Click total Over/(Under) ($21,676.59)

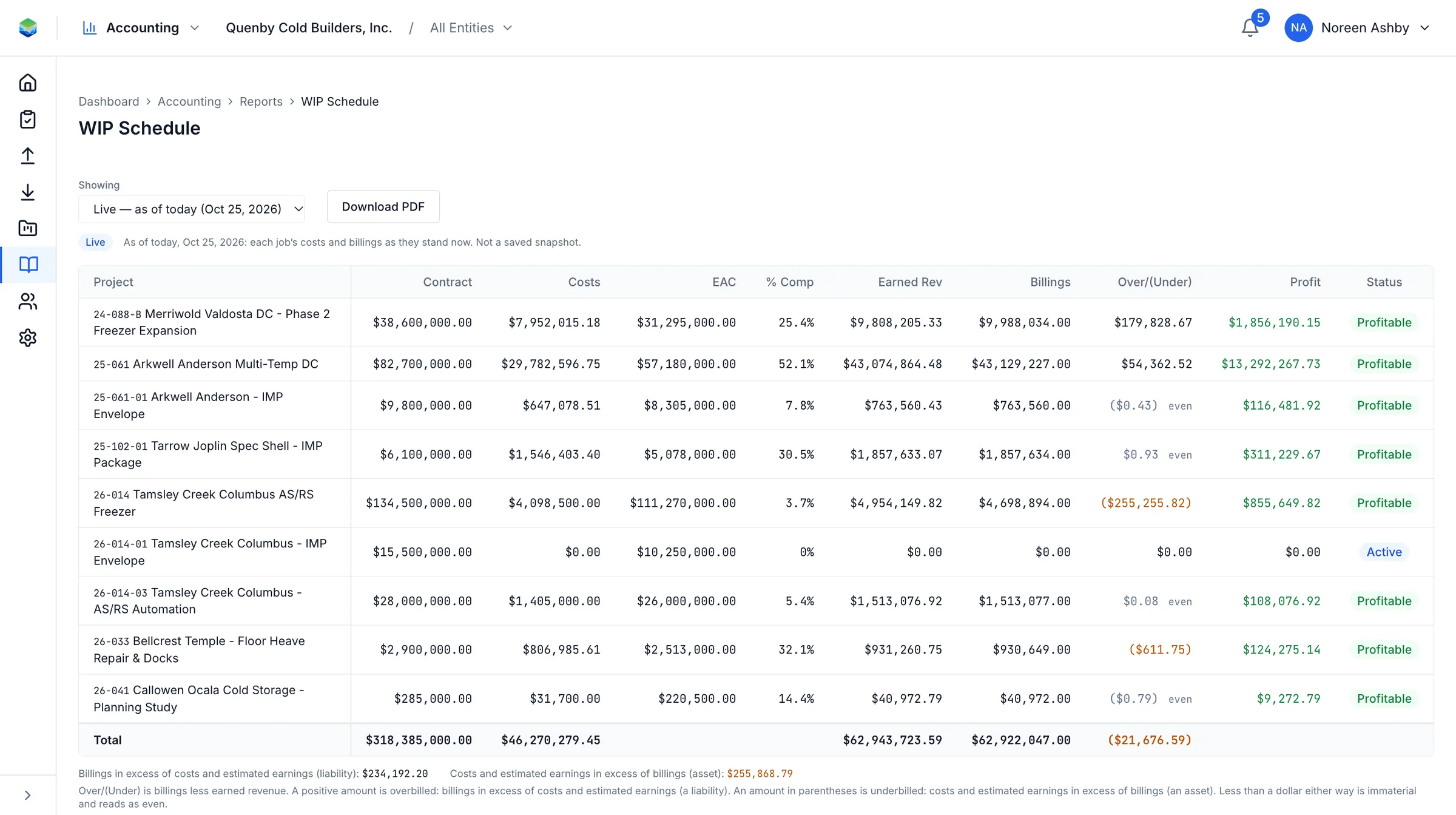[x=1150, y=740]
